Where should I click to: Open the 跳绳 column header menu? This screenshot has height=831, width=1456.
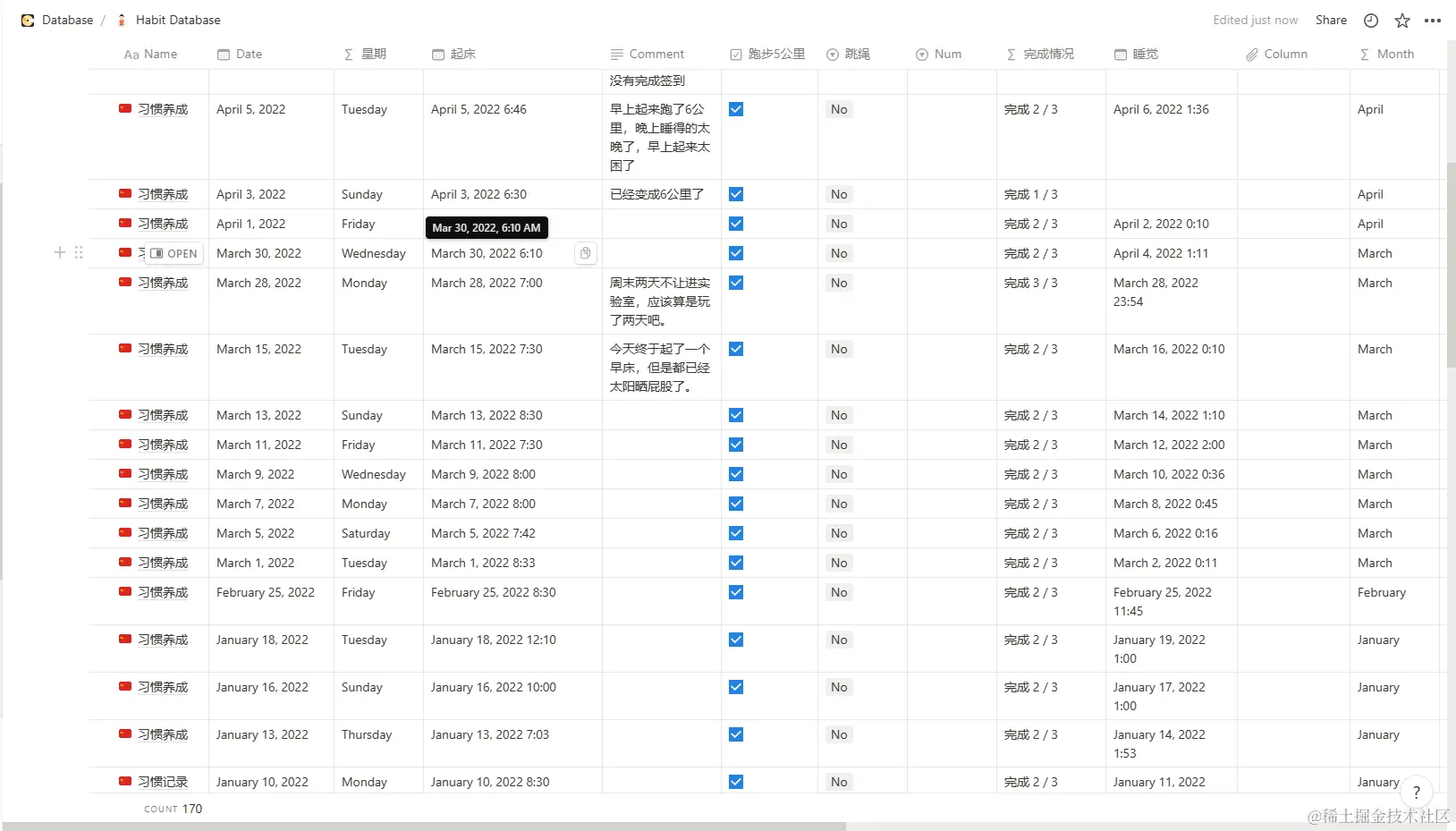pos(848,55)
